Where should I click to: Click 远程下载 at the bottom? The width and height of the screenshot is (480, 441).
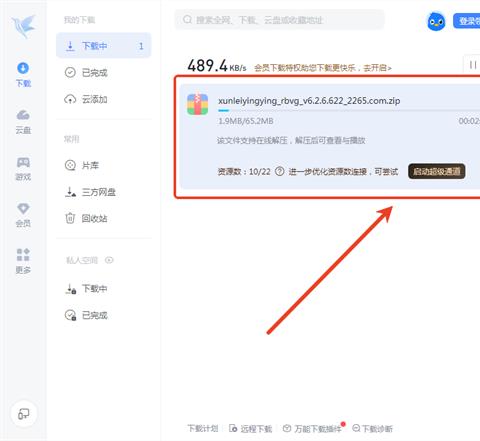coord(251,428)
